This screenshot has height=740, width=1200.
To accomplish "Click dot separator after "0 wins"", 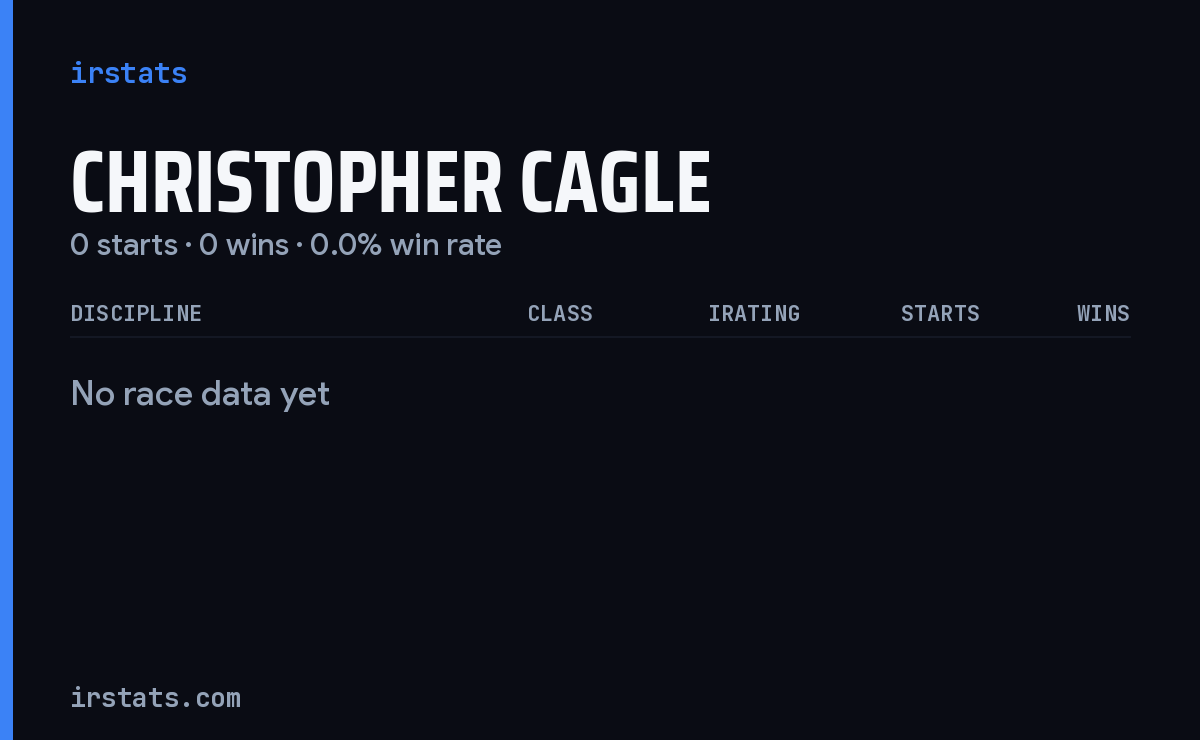I will 299,245.
